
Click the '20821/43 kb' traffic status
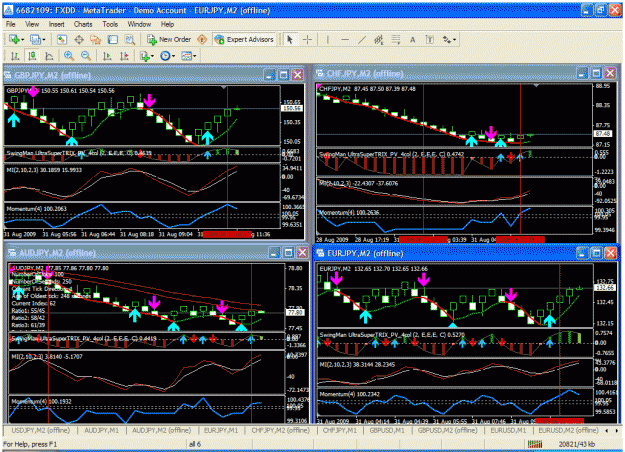tap(576, 444)
